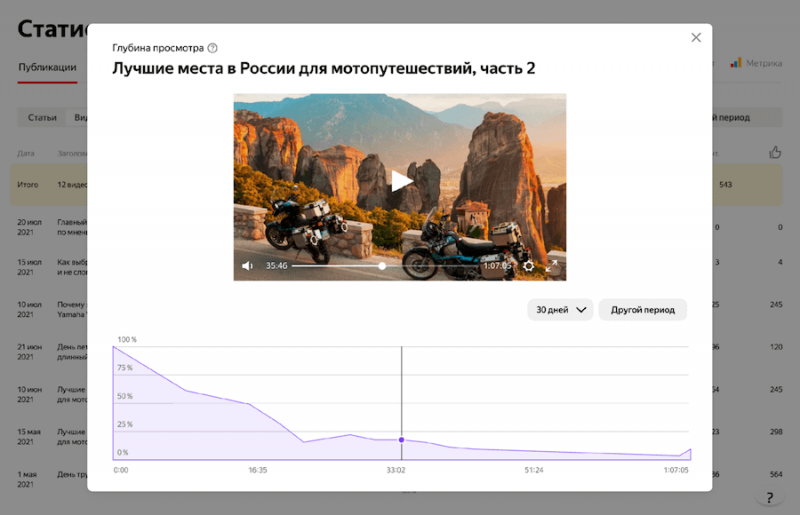The height and width of the screenshot is (515, 800).
Task: Close the Глубина просмотра dialog
Action: point(696,38)
